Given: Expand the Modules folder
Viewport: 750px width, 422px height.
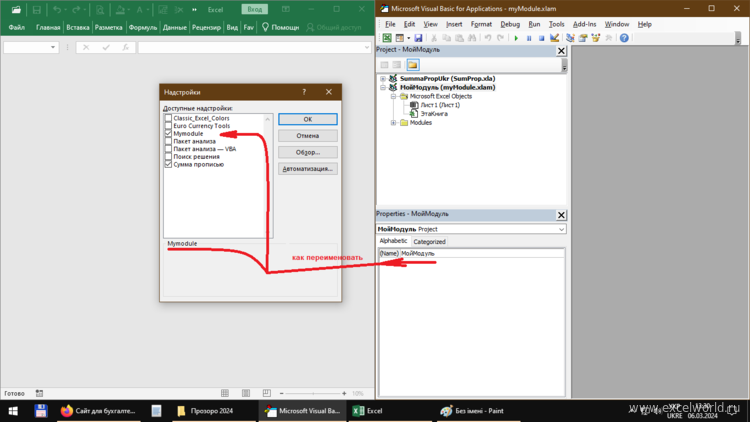Looking at the screenshot, I should (393, 123).
